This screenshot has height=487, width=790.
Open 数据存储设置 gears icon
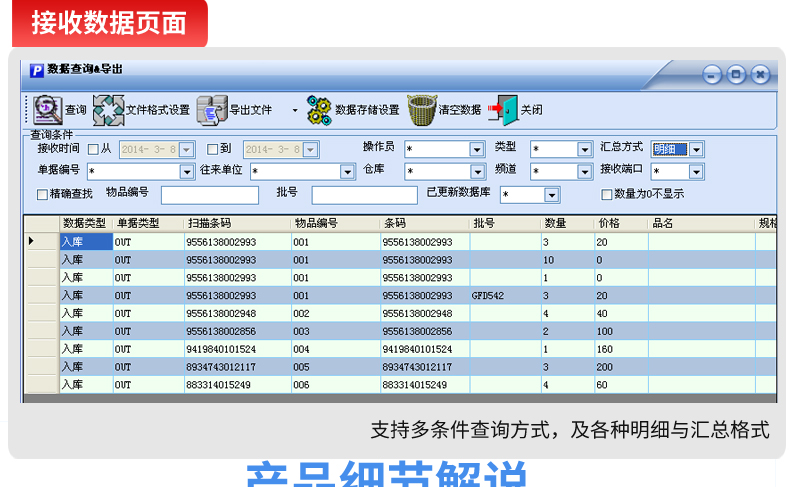(319, 110)
